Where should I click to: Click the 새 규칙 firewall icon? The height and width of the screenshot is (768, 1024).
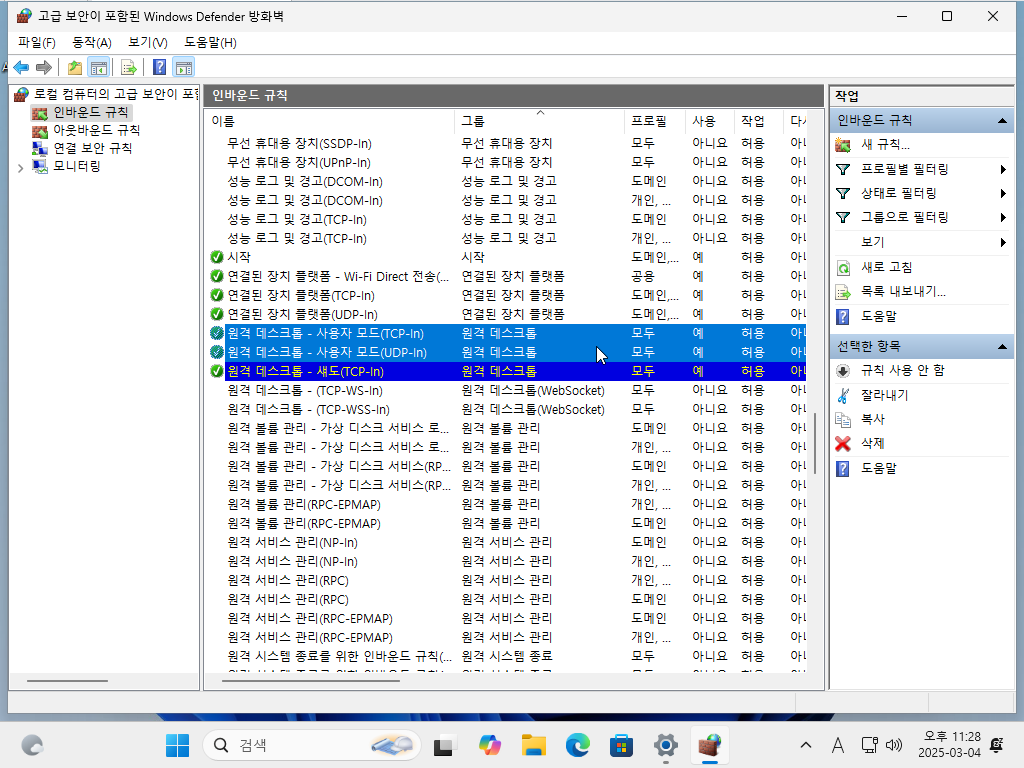click(843, 145)
